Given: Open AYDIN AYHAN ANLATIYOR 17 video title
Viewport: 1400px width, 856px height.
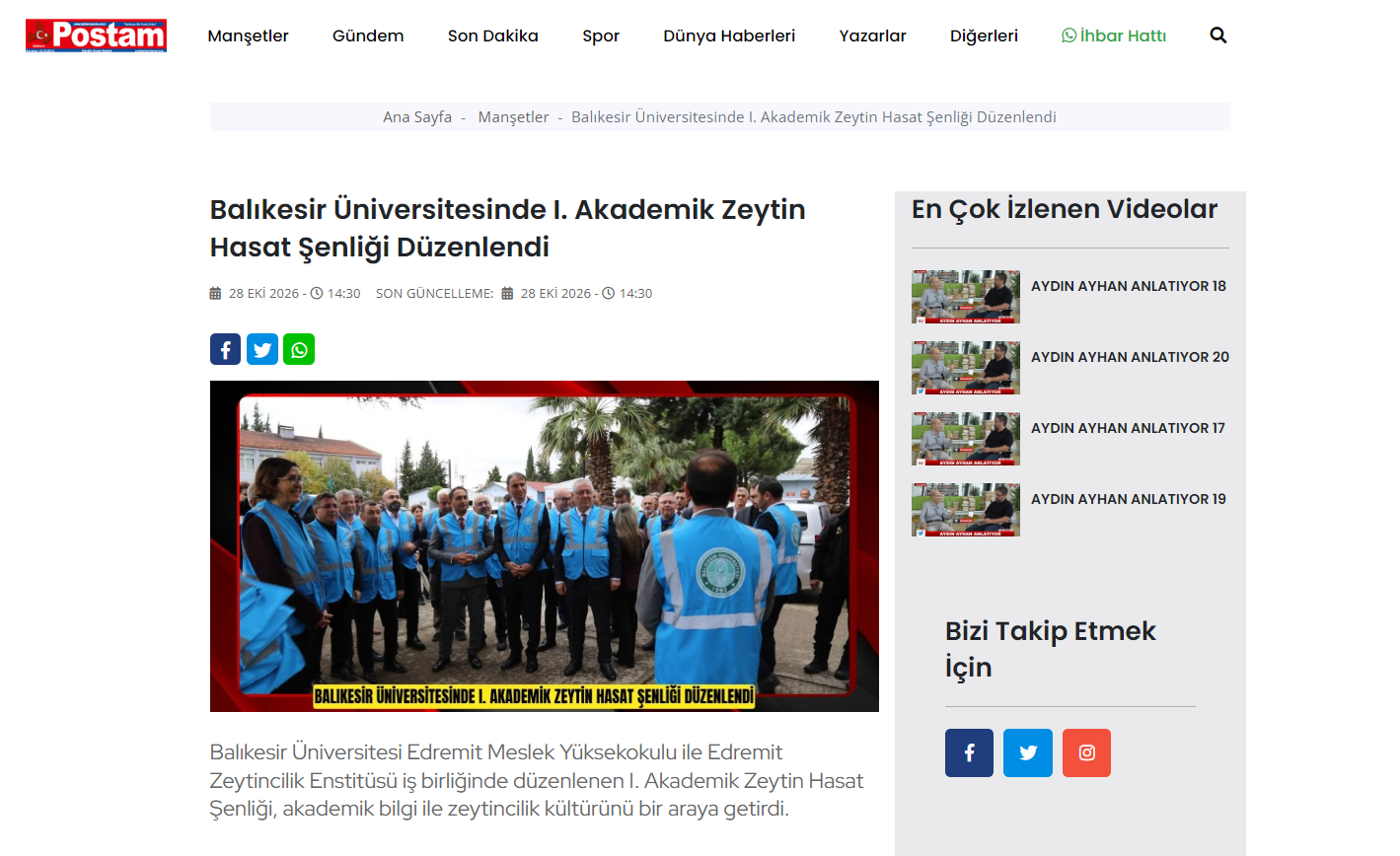Looking at the screenshot, I should pyautogui.click(x=1128, y=428).
